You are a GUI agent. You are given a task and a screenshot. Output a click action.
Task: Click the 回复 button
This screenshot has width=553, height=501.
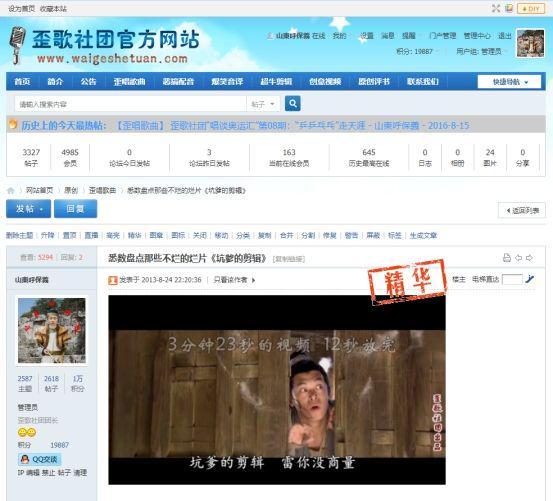coord(75,209)
